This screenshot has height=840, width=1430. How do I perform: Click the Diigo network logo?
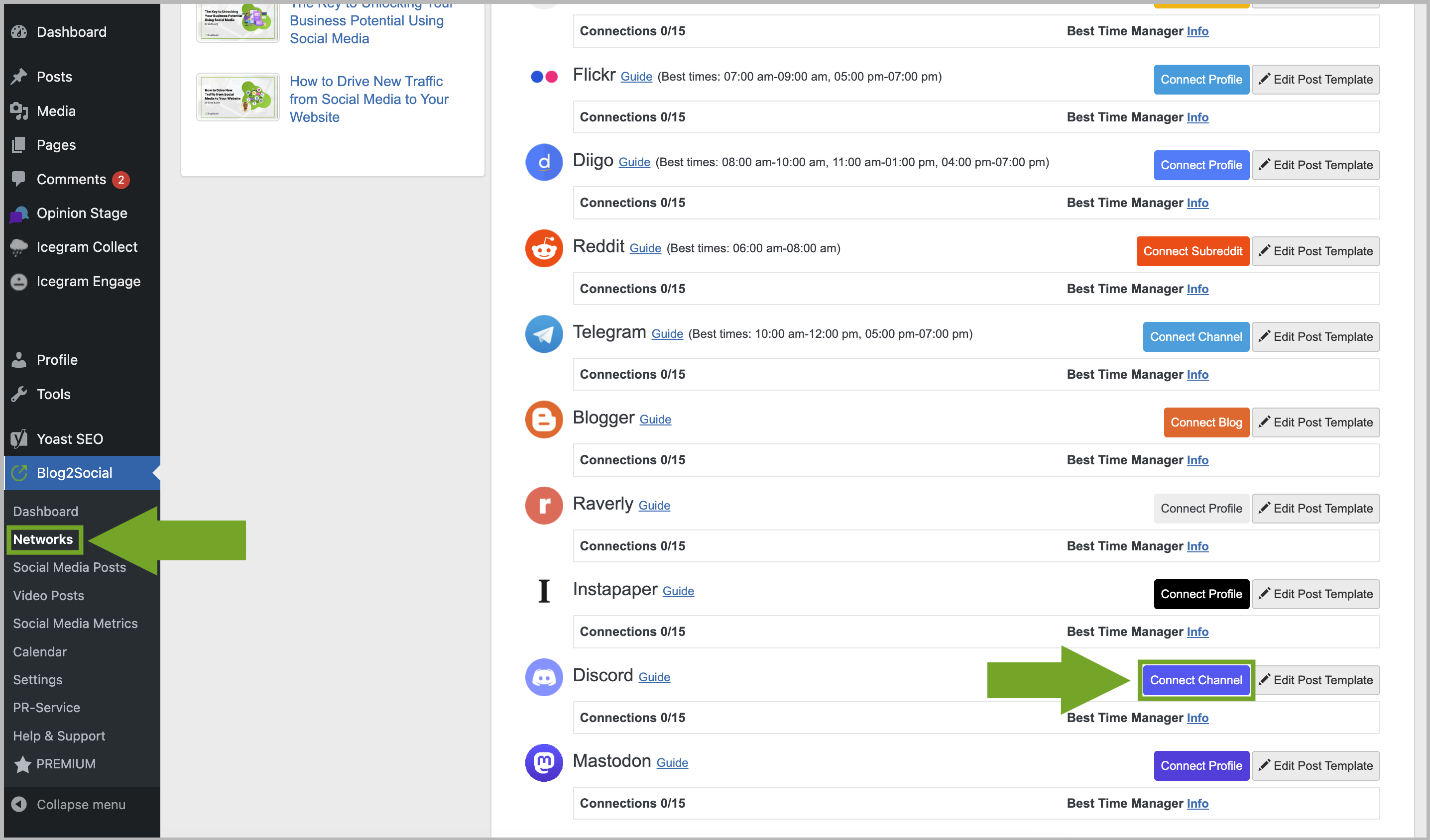click(544, 163)
